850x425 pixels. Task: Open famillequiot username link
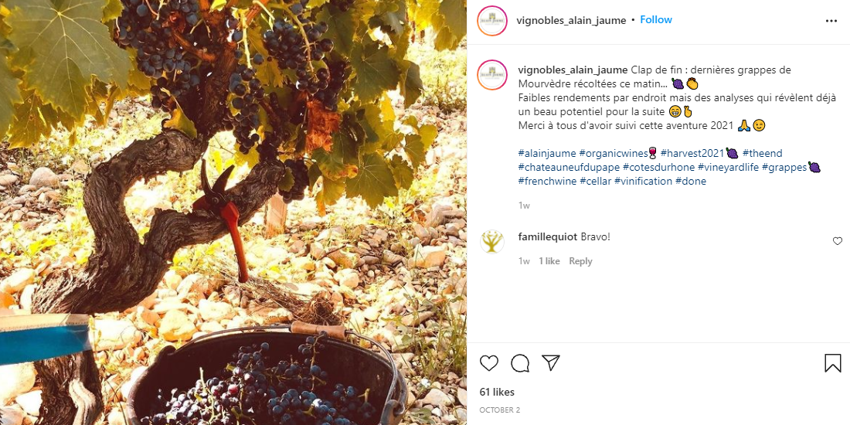pyautogui.click(x=546, y=237)
